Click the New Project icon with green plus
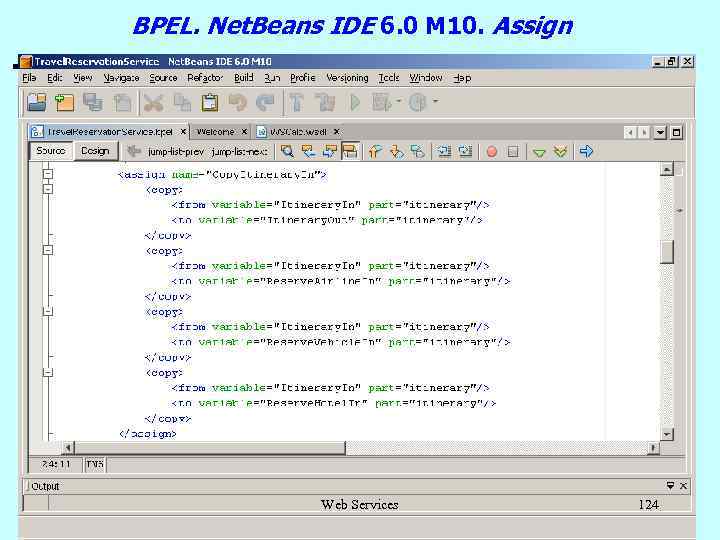This screenshot has width=720, height=540. 64,102
